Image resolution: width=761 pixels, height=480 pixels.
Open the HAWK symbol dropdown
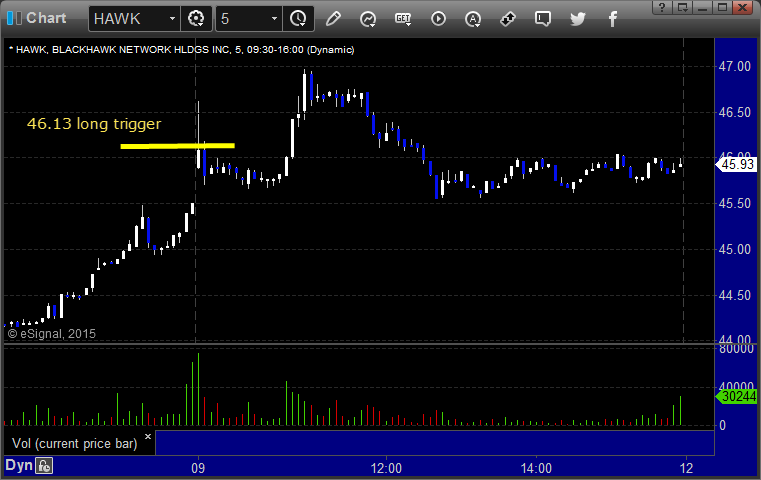[172, 19]
